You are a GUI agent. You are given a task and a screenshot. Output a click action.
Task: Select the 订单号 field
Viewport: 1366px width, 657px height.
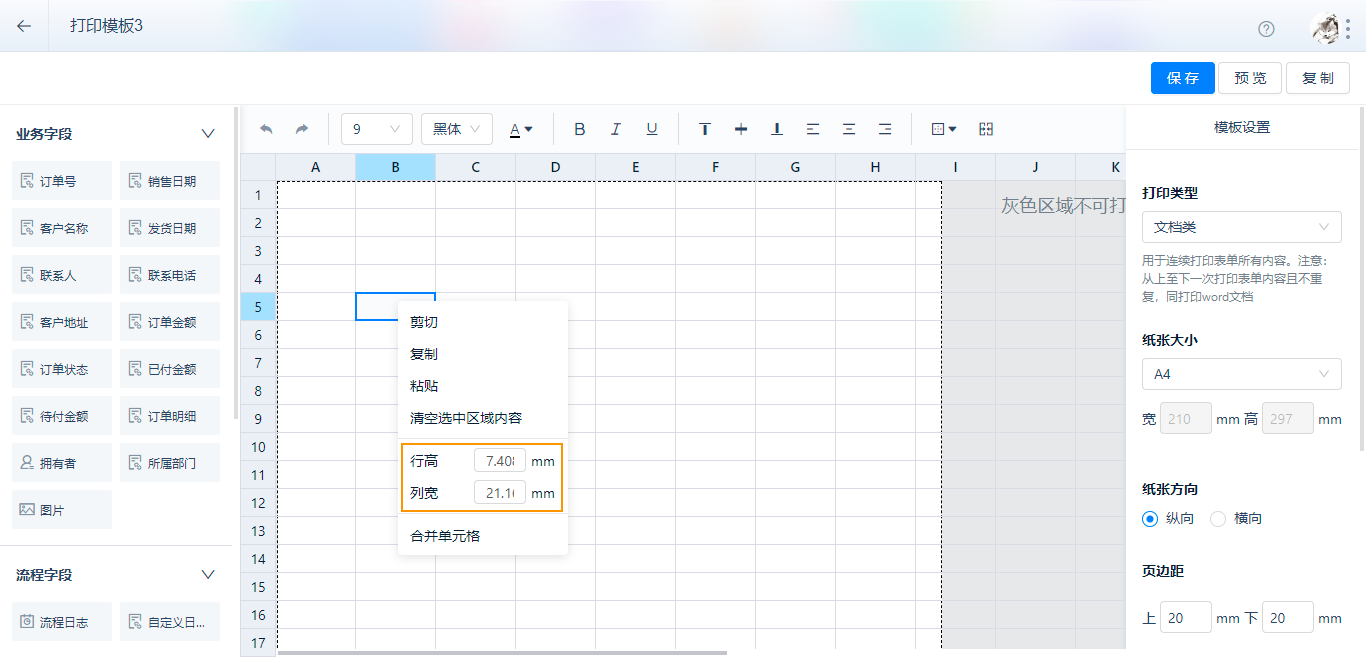click(x=62, y=181)
